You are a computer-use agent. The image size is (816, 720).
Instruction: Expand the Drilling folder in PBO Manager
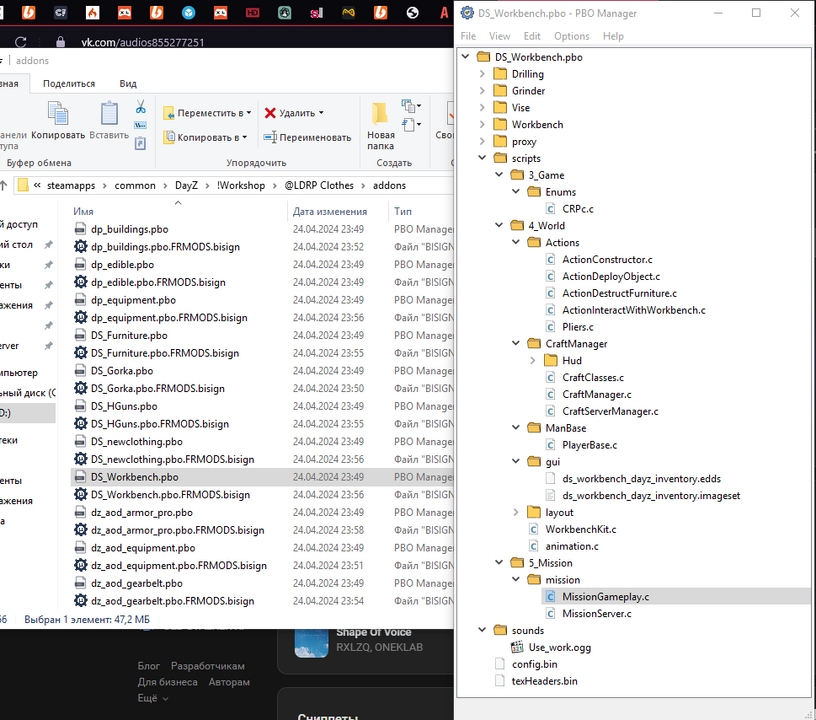[x=482, y=74]
